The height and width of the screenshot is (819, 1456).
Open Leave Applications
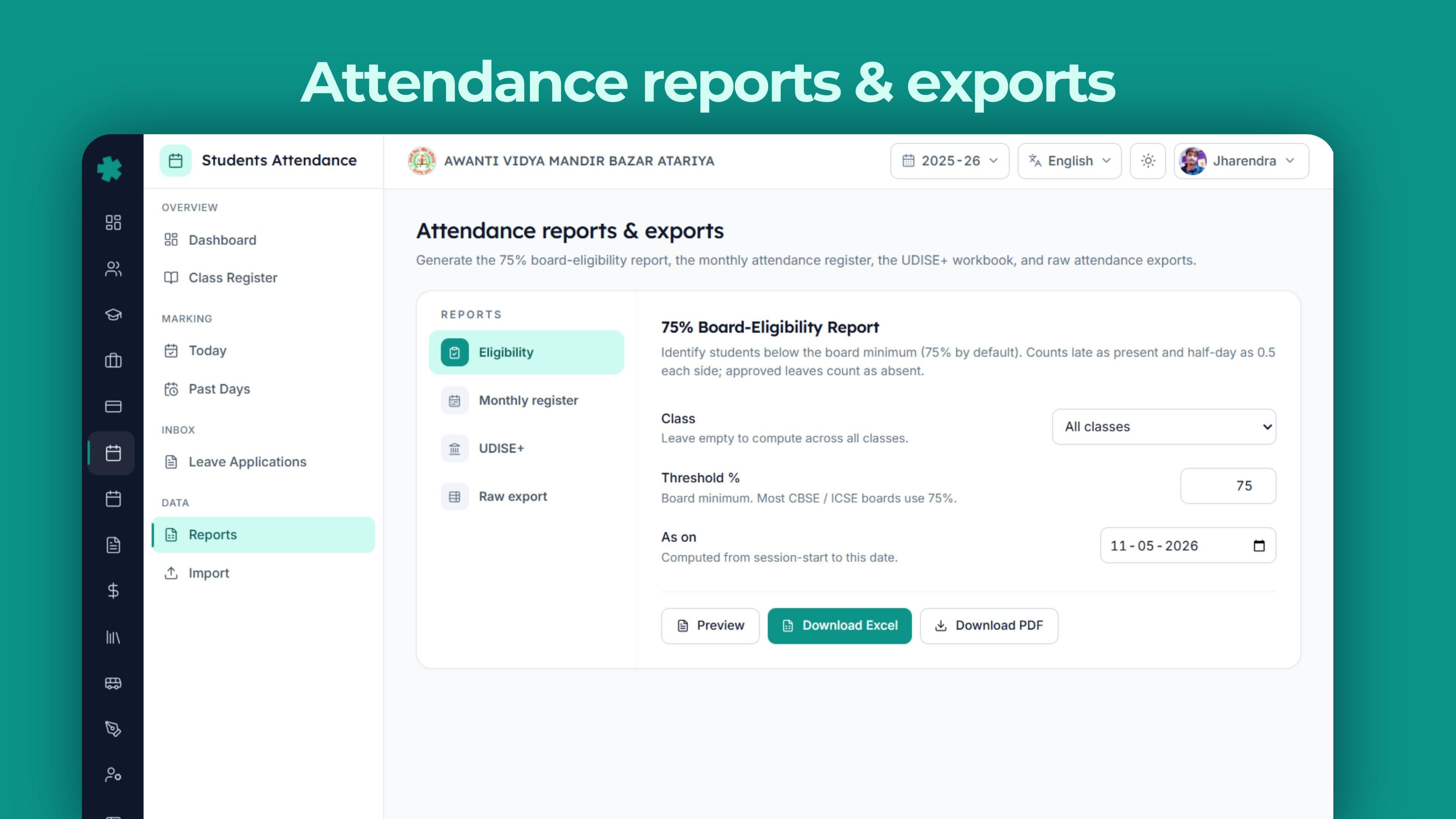coord(264,462)
